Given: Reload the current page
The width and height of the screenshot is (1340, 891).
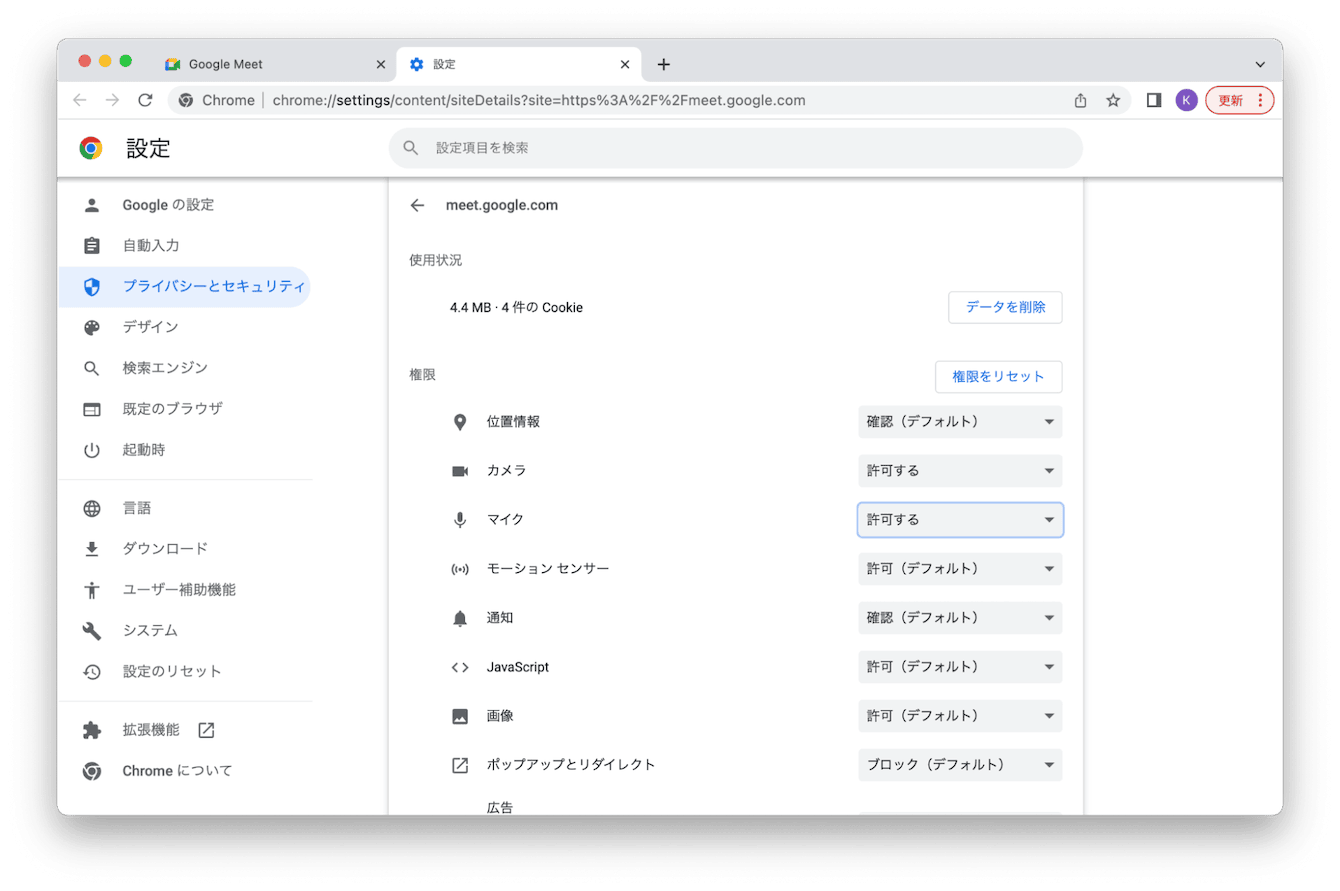Looking at the screenshot, I should pyautogui.click(x=146, y=100).
